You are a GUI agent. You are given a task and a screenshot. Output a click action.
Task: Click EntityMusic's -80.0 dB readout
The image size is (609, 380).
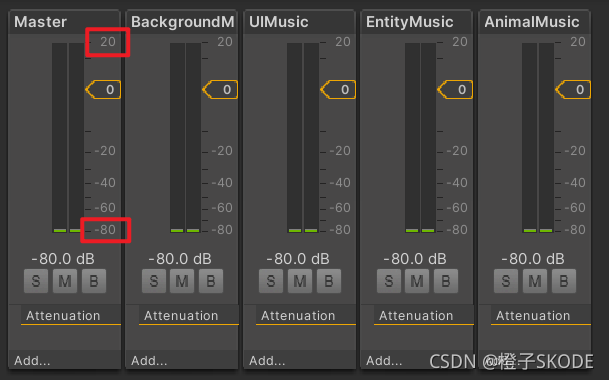point(415,259)
